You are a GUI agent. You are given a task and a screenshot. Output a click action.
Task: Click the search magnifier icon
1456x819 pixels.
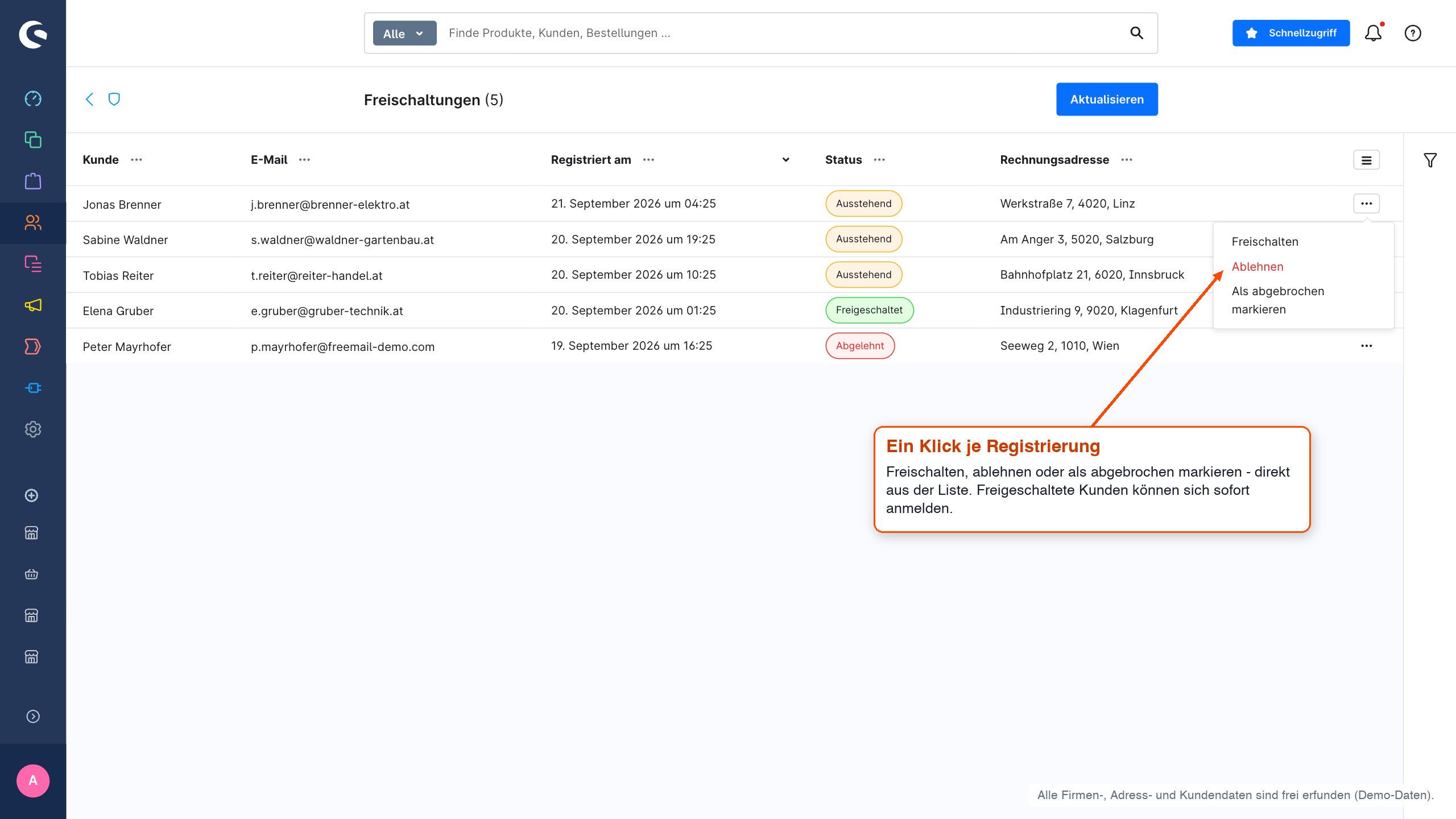[1136, 33]
